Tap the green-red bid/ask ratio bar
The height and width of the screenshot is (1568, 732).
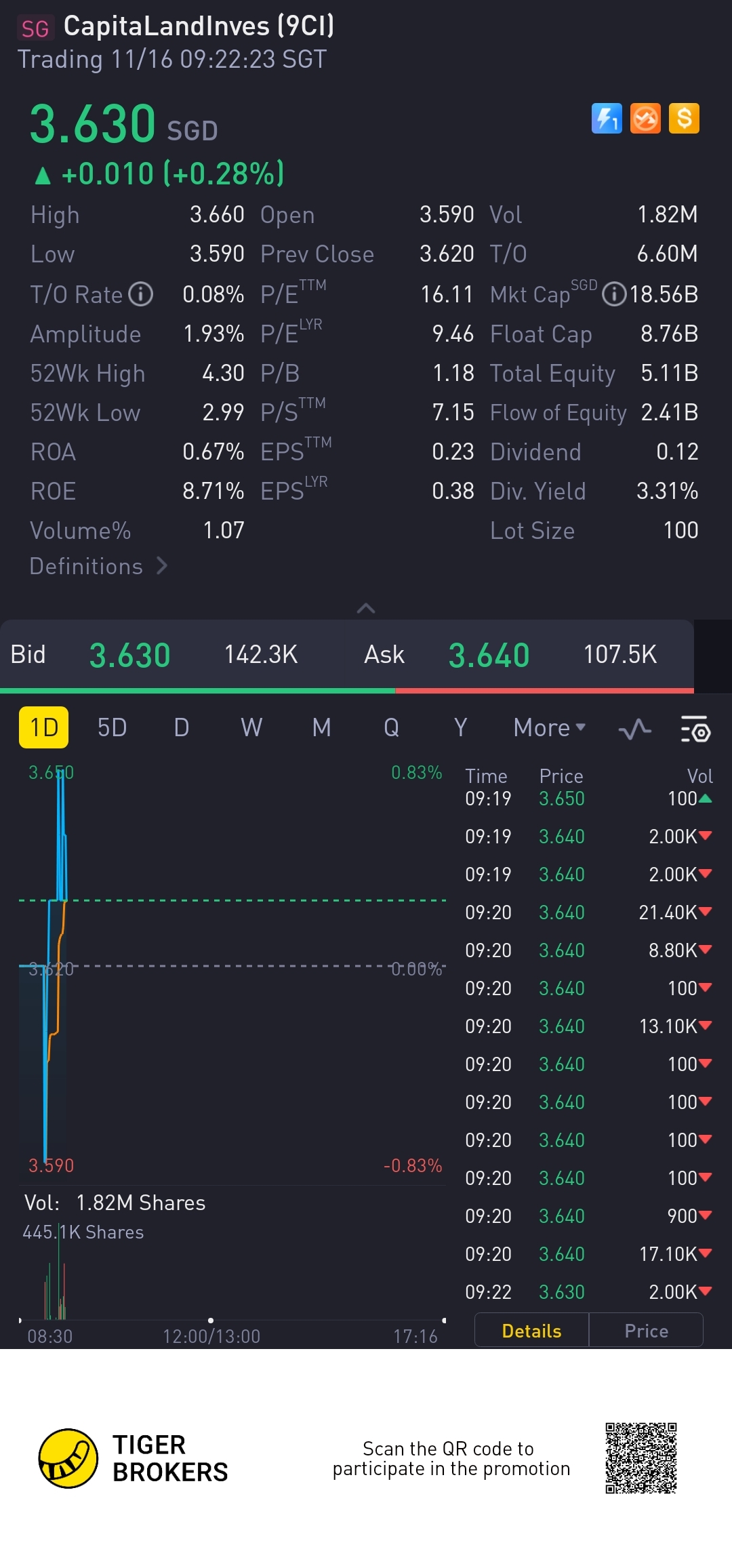pos(347,691)
